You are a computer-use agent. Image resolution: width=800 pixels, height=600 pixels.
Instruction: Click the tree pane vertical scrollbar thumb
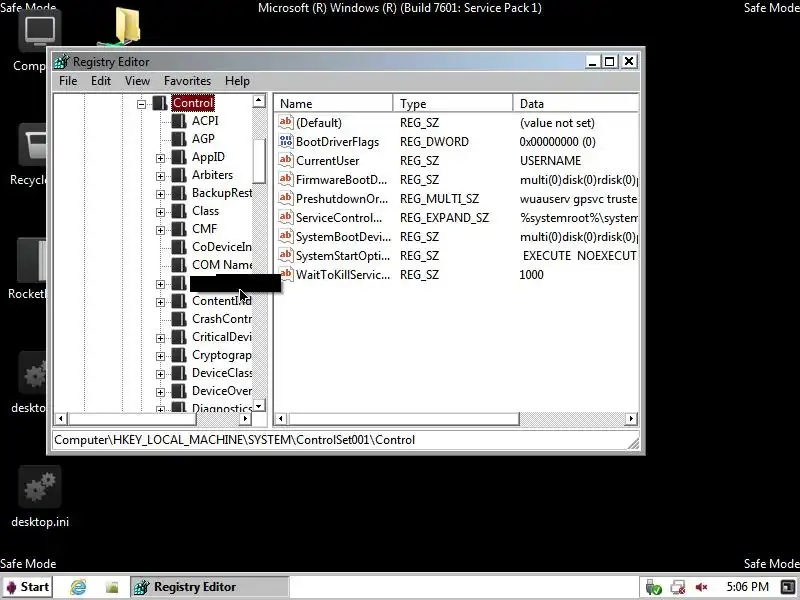[259, 161]
